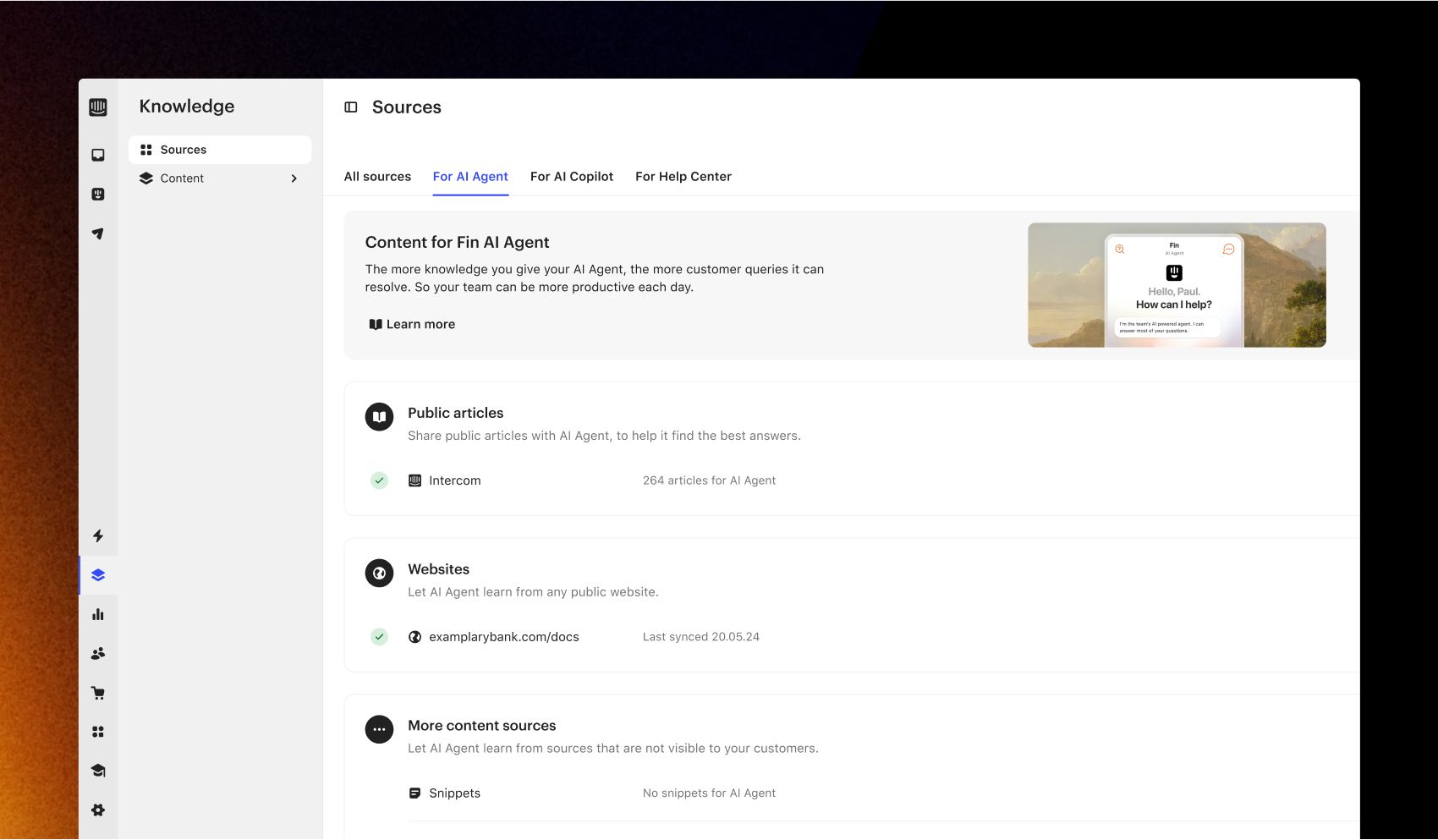1438x840 pixels.
Task: Open the Fin AI Agent icon in sidebar
Action: coord(98,195)
